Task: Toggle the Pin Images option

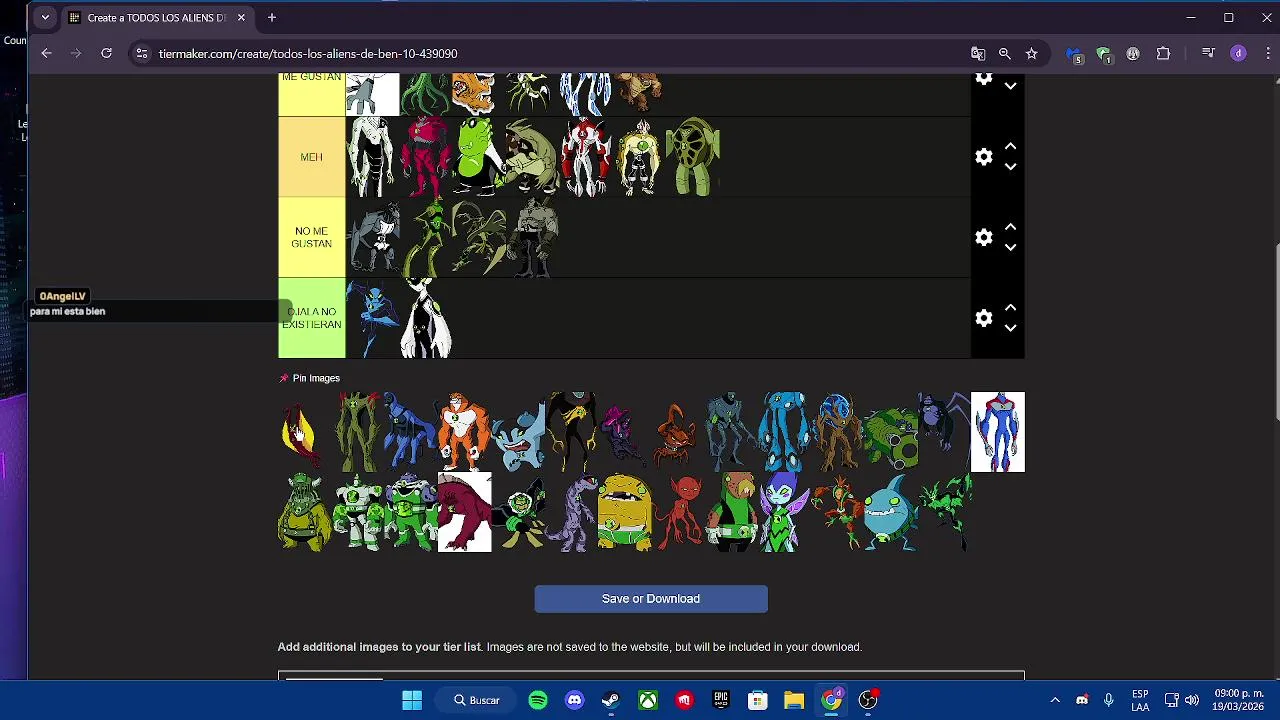Action: pyautogui.click(x=309, y=378)
